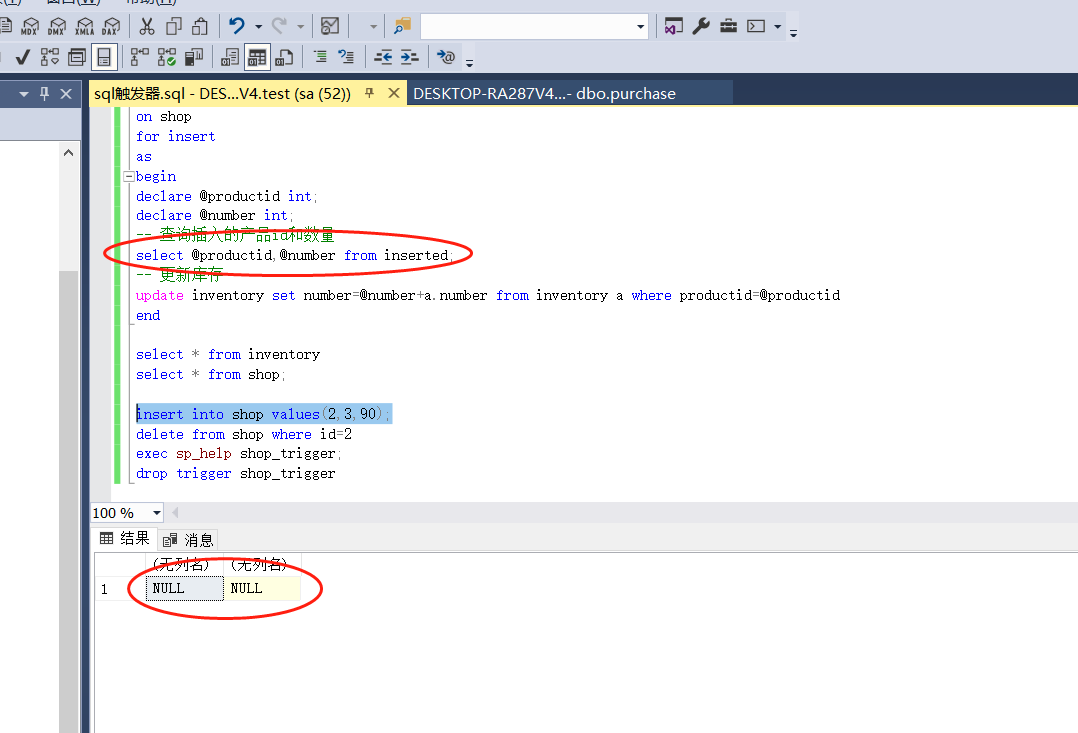Comment out the selected lines

[320, 57]
